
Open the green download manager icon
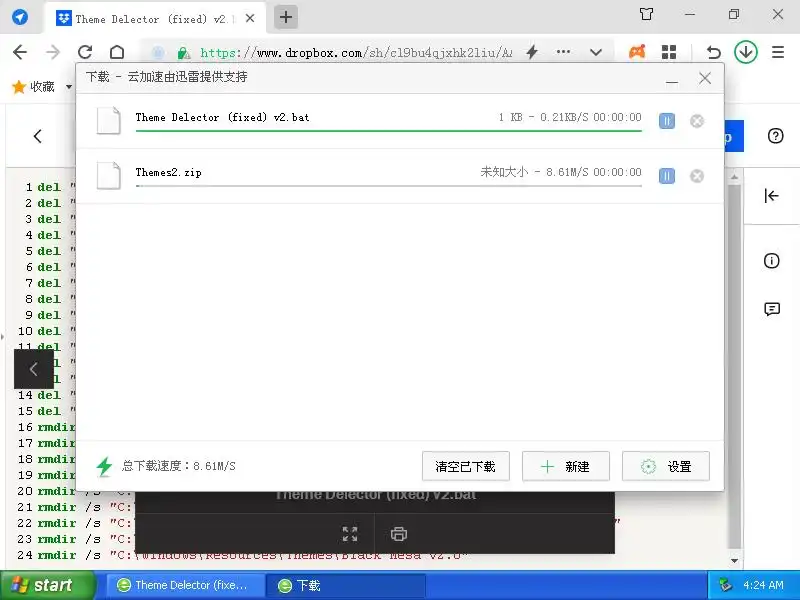tap(745, 52)
